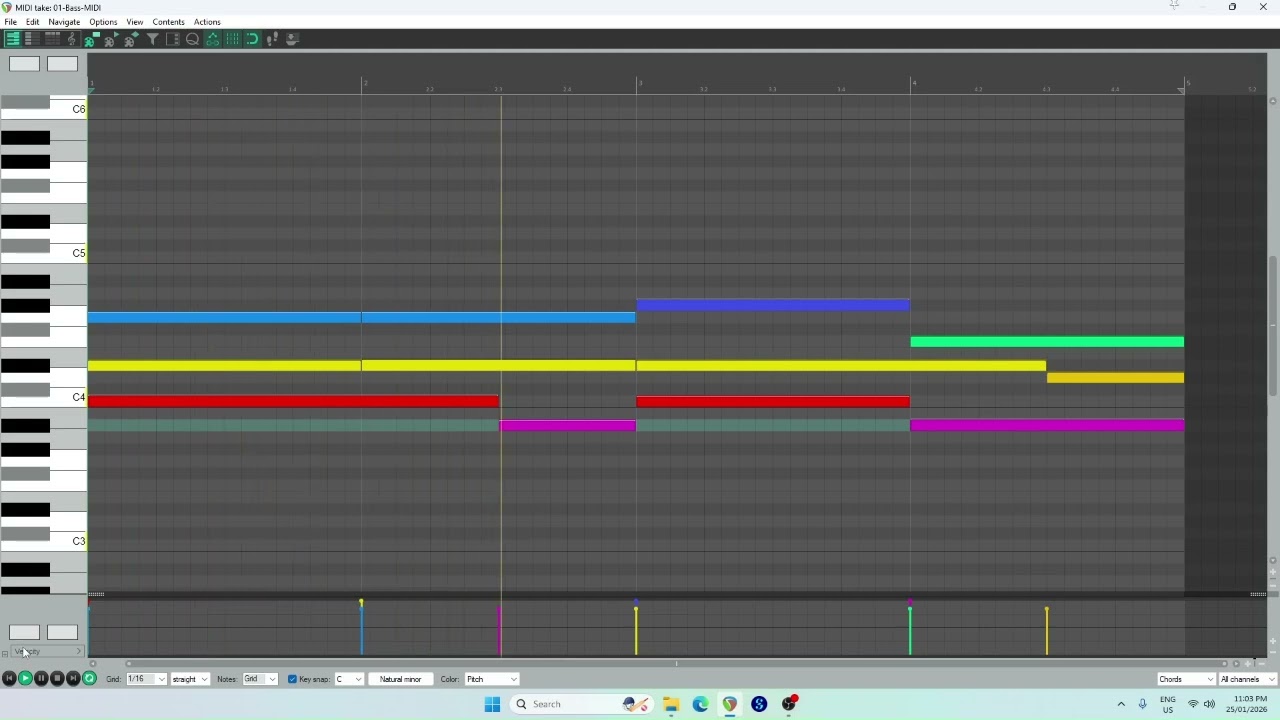This screenshot has height=720, width=1280.
Task: Open the Options menu
Action: click(103, 22)
